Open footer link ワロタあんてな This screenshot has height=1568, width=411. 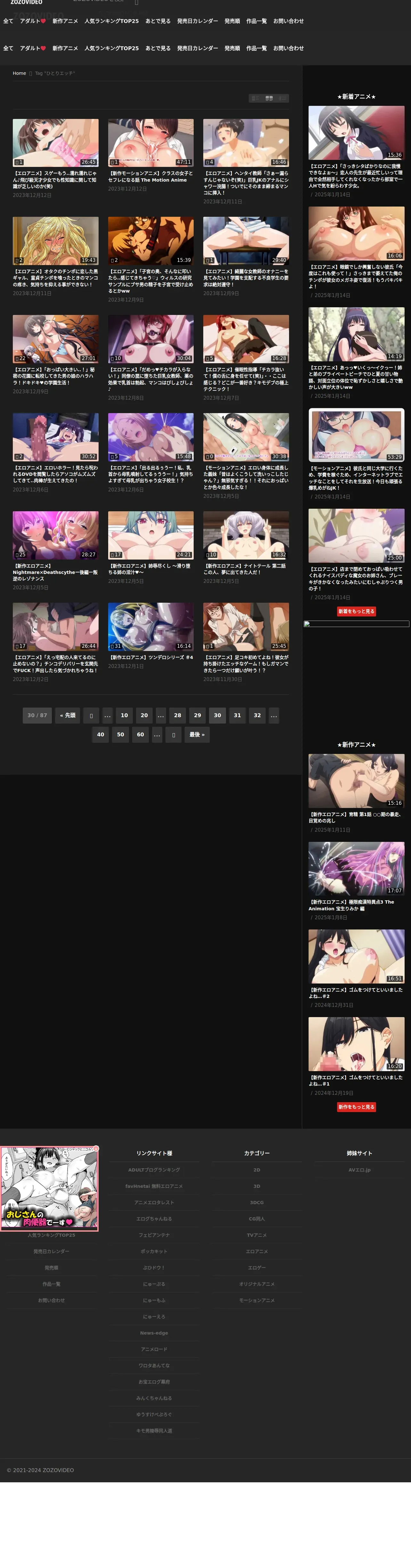click(154, 1365)
